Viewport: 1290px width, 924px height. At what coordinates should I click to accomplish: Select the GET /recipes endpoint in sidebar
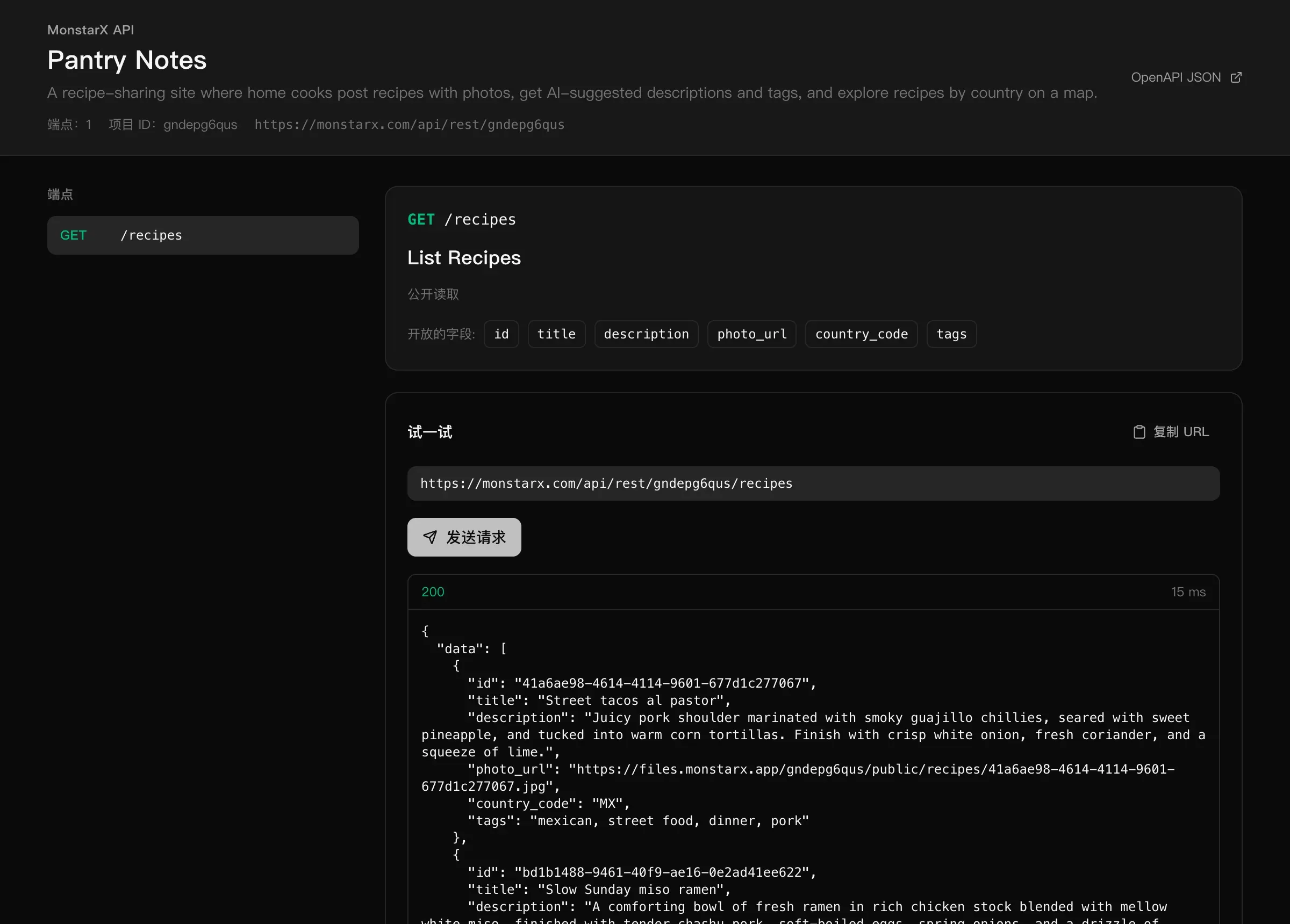click(203, 235)
